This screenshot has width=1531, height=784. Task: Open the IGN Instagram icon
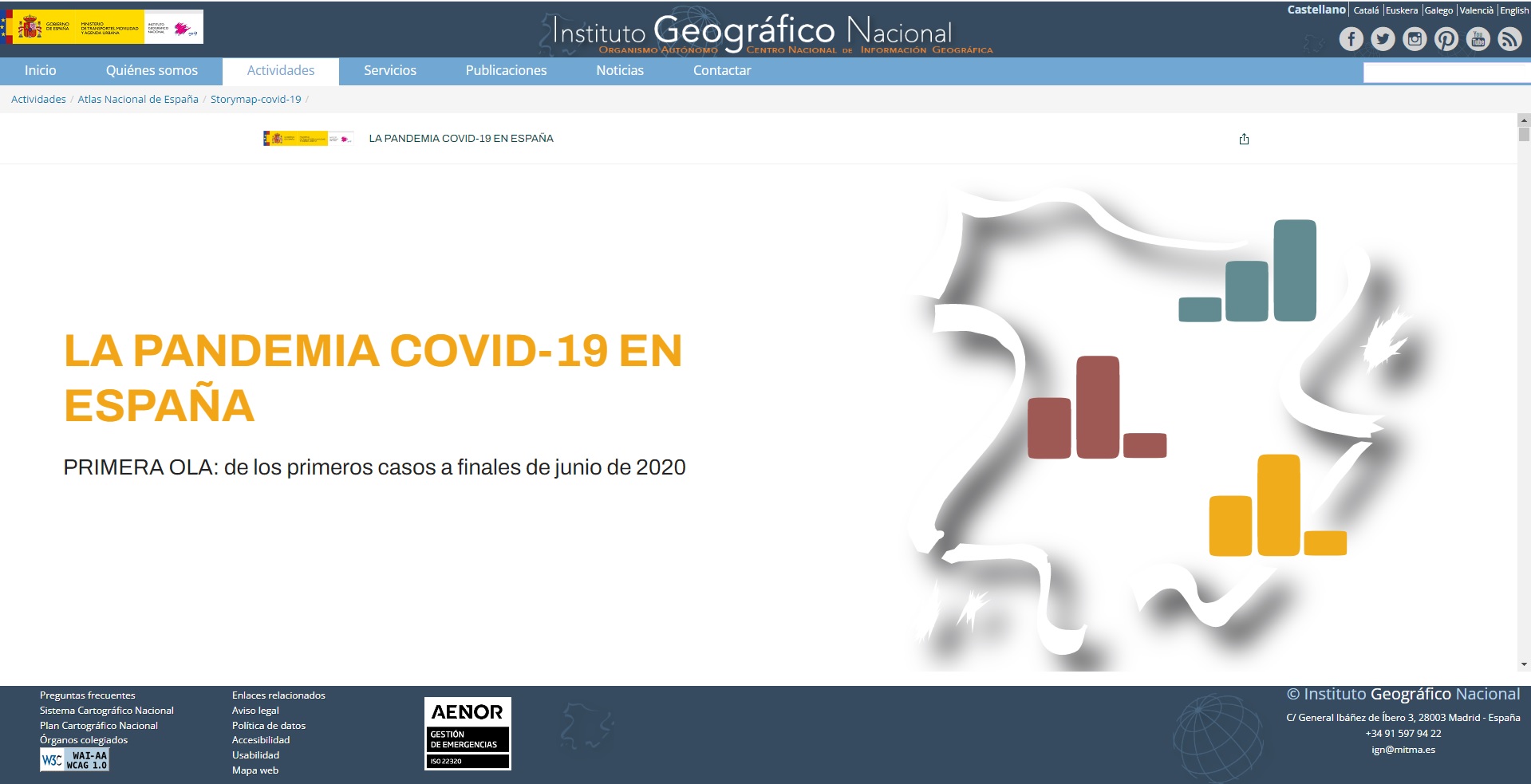1415,39
